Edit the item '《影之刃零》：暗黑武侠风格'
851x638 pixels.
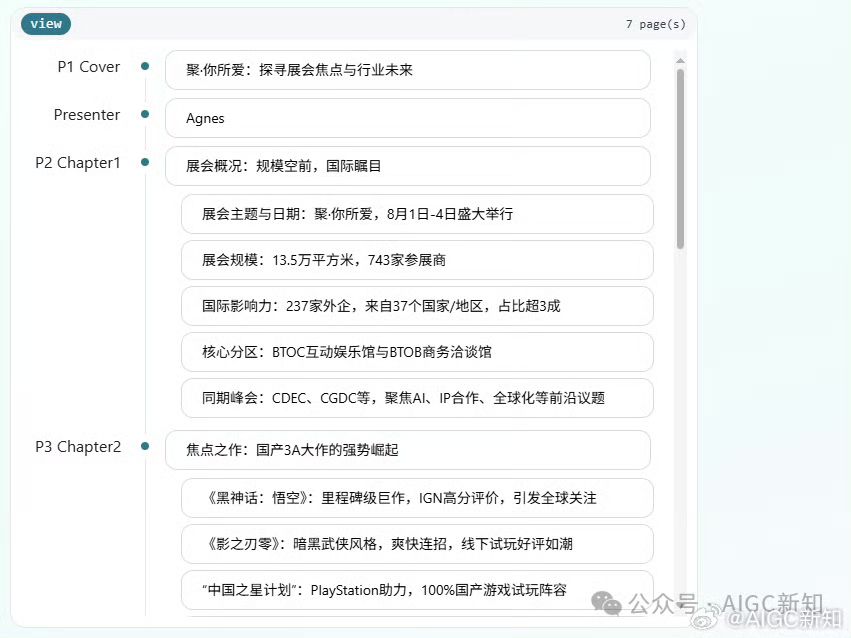click(x=417, y=544)
